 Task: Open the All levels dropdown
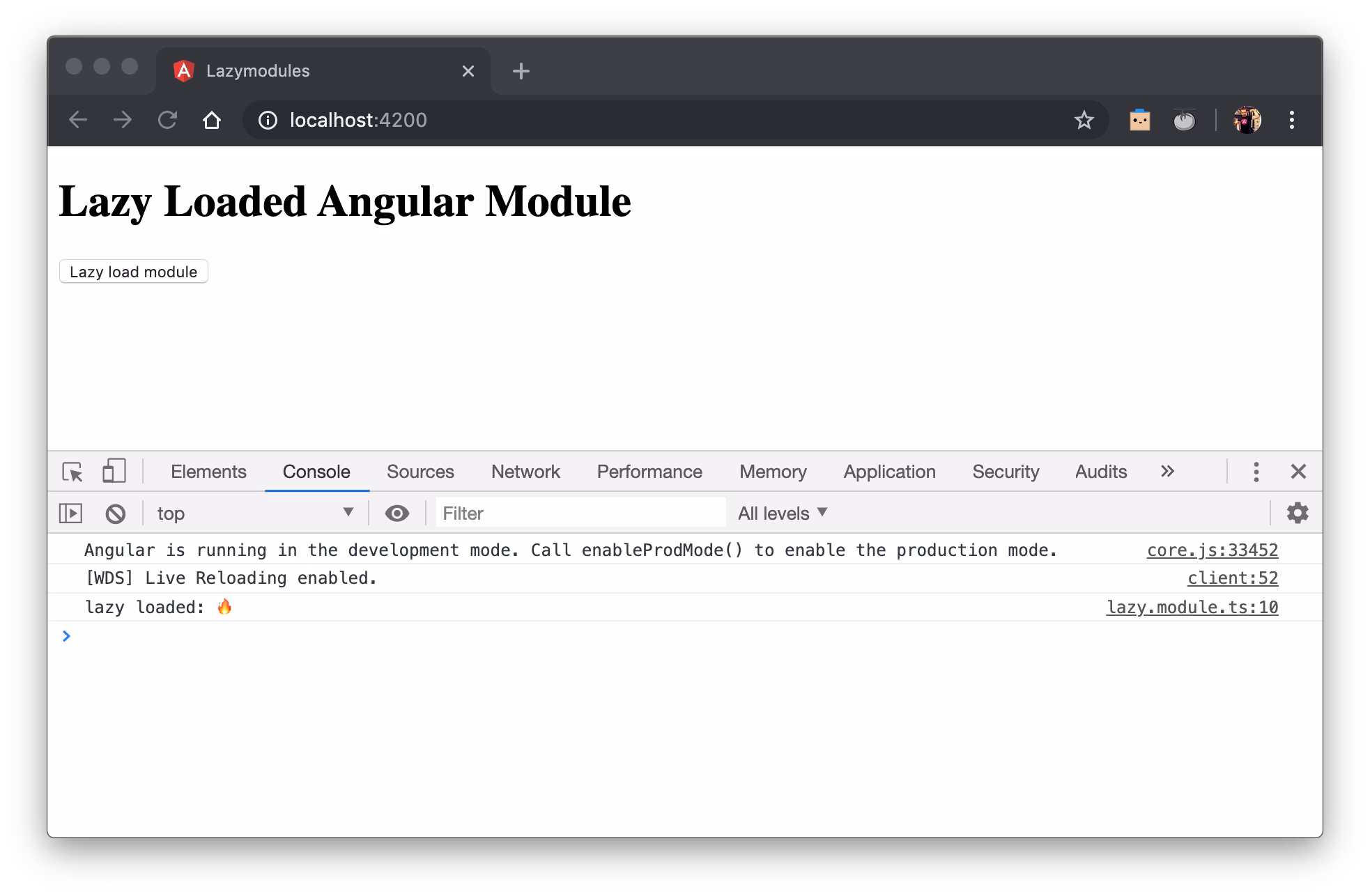[x=783, y=513]
